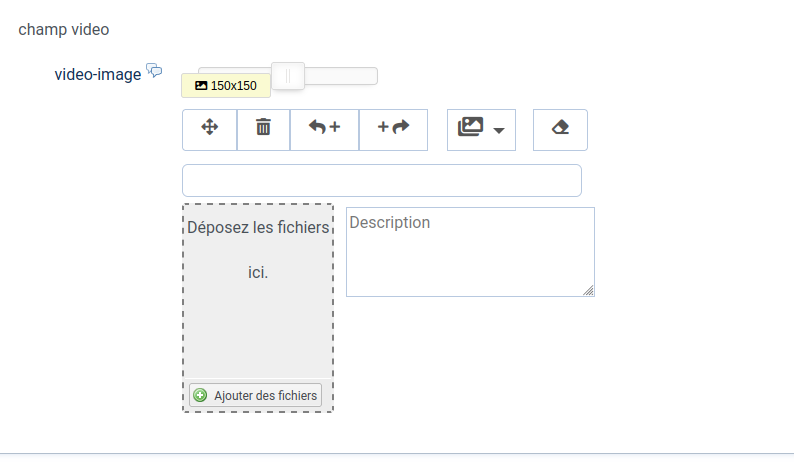This screenshot has width=794, height=468.
Task: Delete the item with the trash icon
Action: tap(263, 127)
